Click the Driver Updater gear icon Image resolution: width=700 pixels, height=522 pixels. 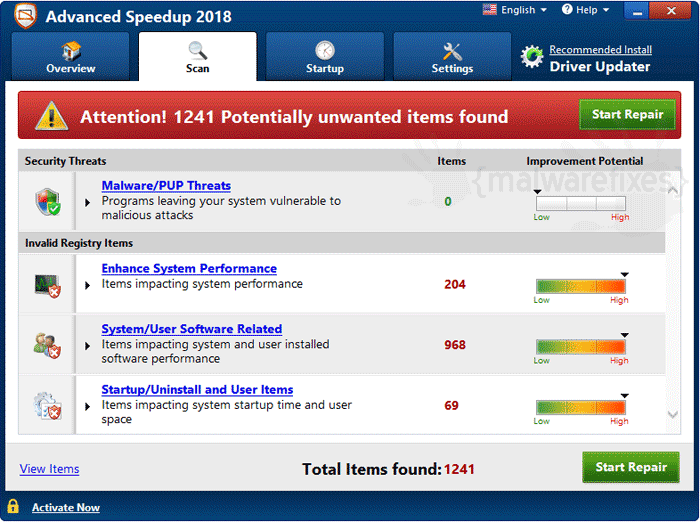pos(532,57)
